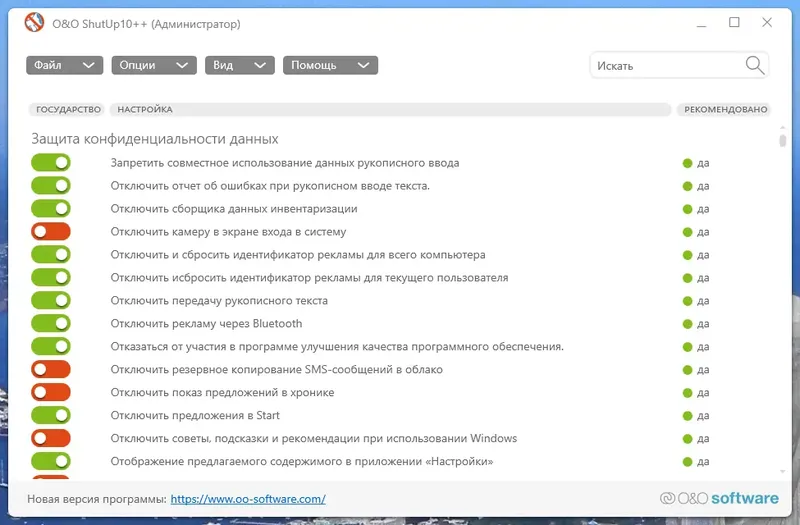Click 'Отключить сборщика данных инвентаризации' text
The image size is (800, 525).
pos(234,209)
